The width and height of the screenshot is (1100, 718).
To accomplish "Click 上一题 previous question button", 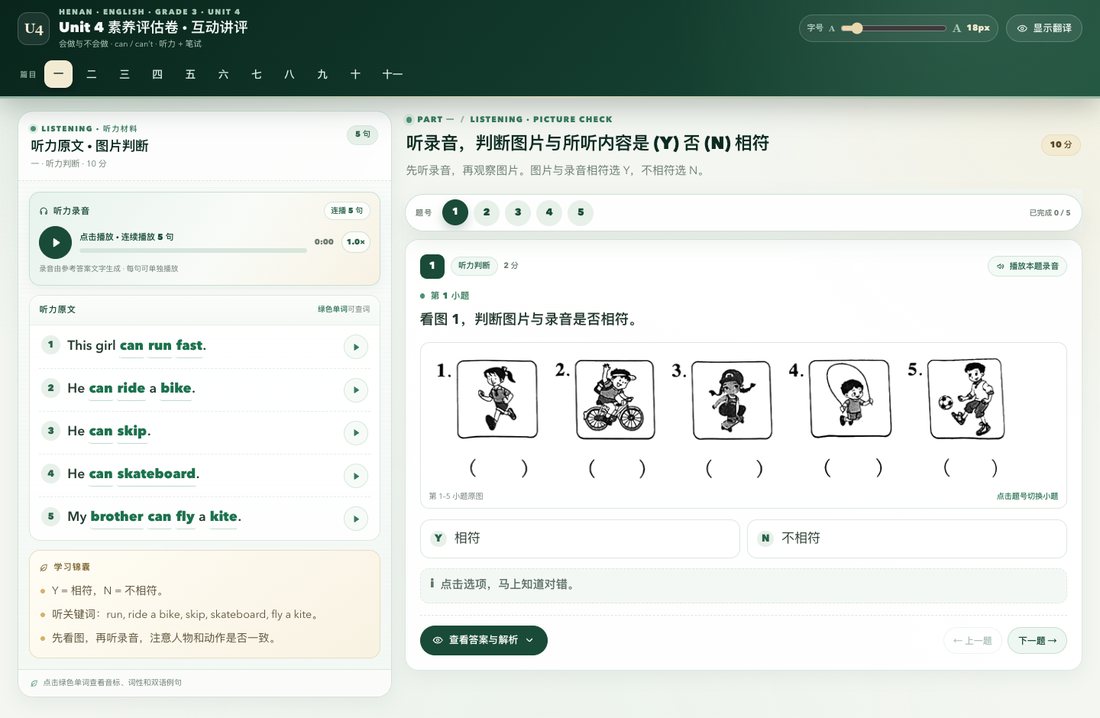I will [x=972, y=640].
